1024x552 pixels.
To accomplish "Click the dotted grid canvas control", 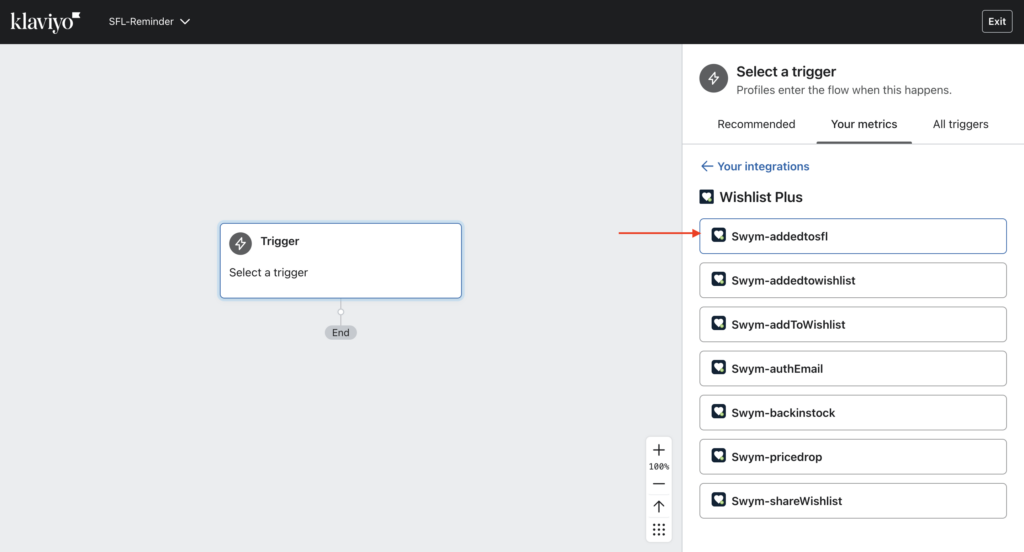I will (658, 529).
